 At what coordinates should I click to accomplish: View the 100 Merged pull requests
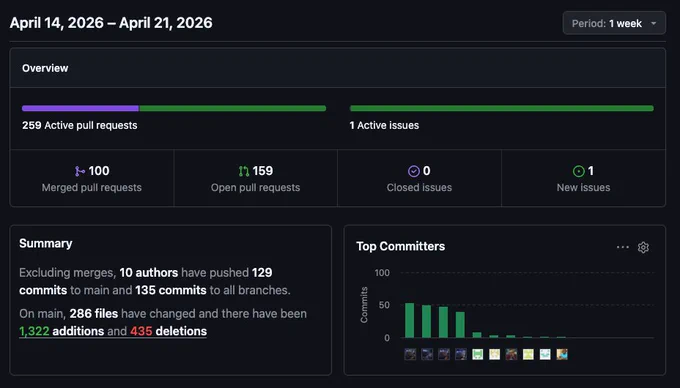(92, 178)
